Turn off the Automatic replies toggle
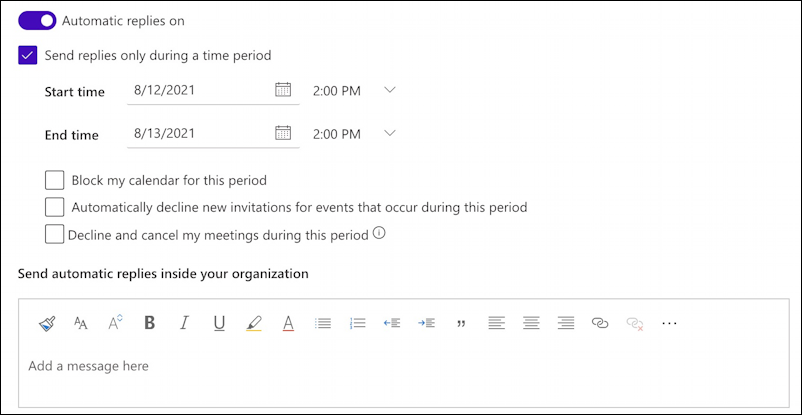The width and height of the screenshot is (802, 415). (x=37, y=20)
